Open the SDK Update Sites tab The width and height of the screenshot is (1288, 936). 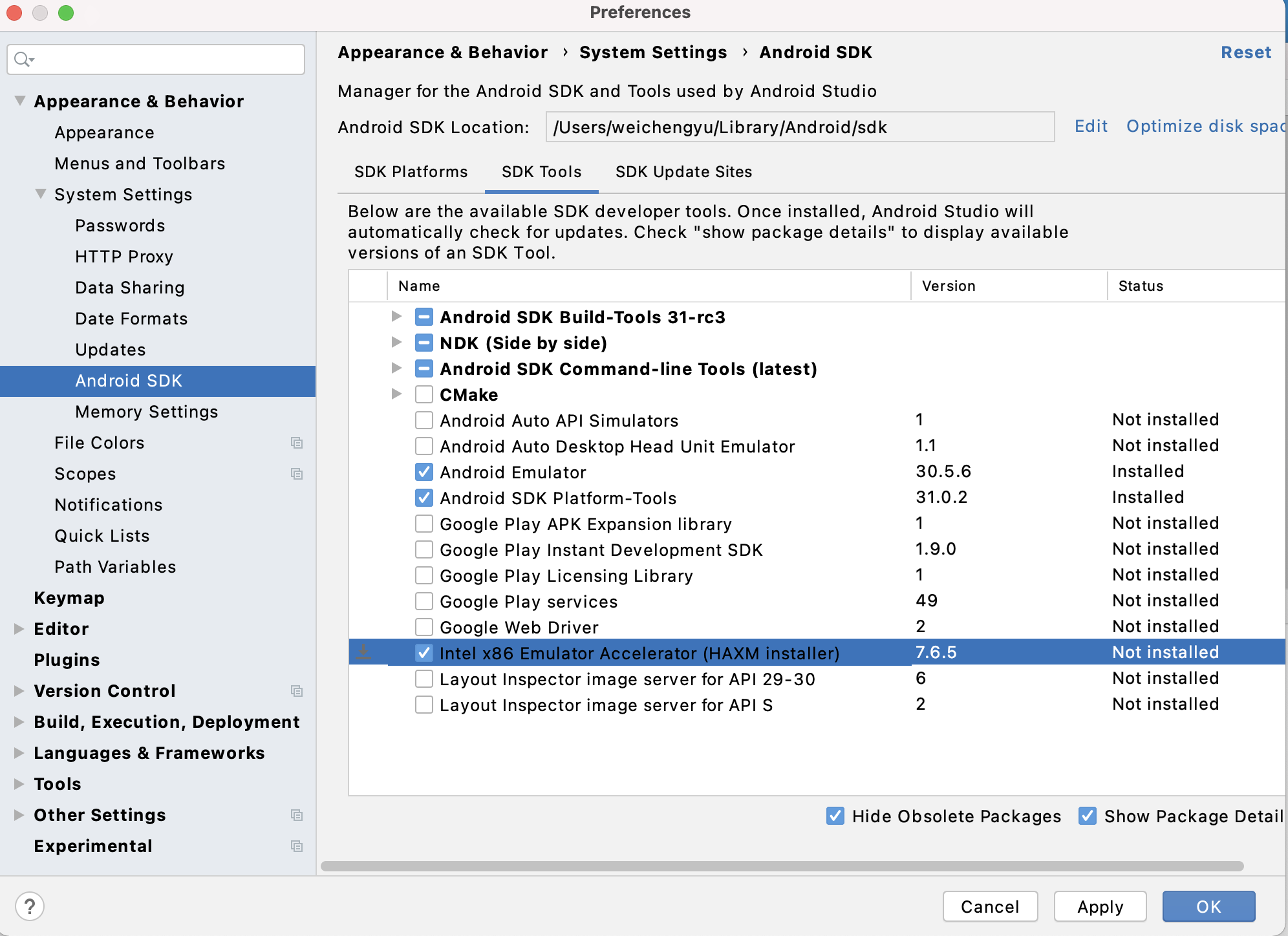683,172
